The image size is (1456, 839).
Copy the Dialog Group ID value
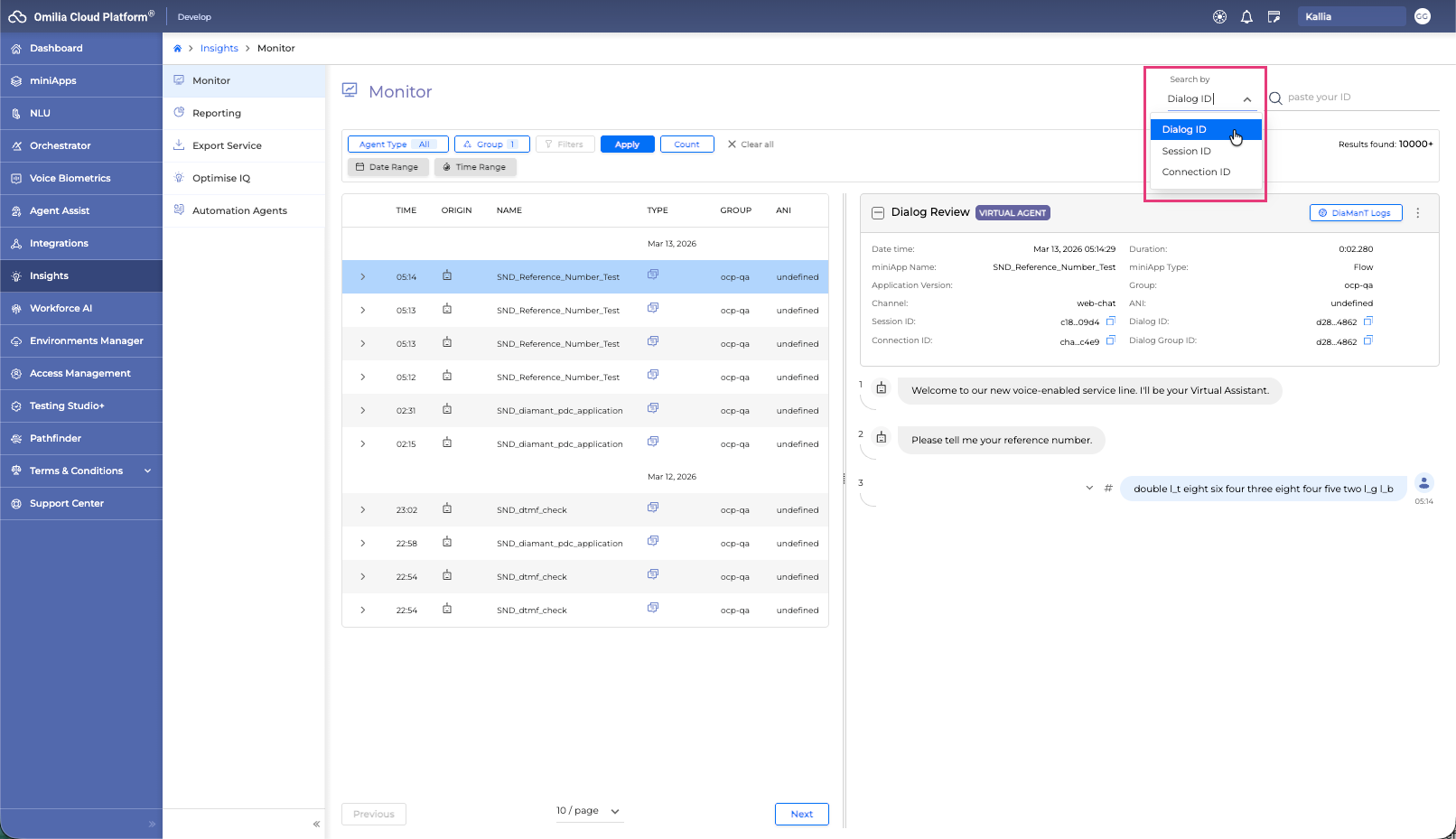[x=1367, y=340]
